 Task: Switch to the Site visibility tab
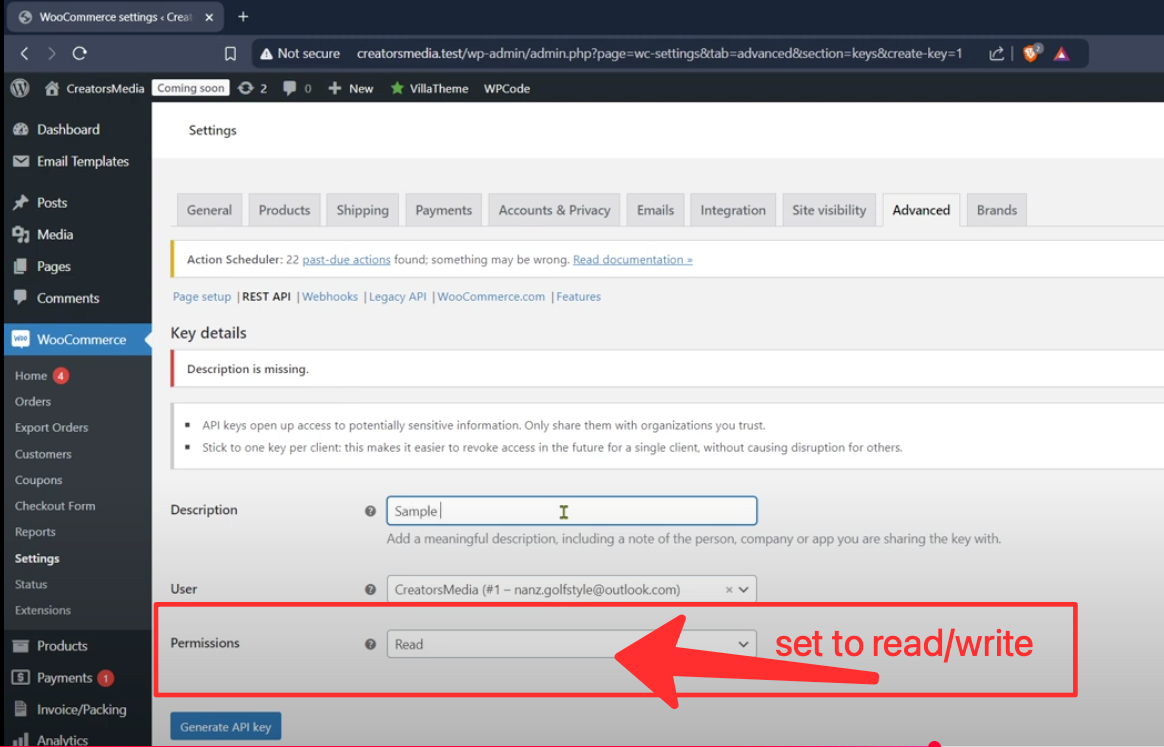click(829, 210)
